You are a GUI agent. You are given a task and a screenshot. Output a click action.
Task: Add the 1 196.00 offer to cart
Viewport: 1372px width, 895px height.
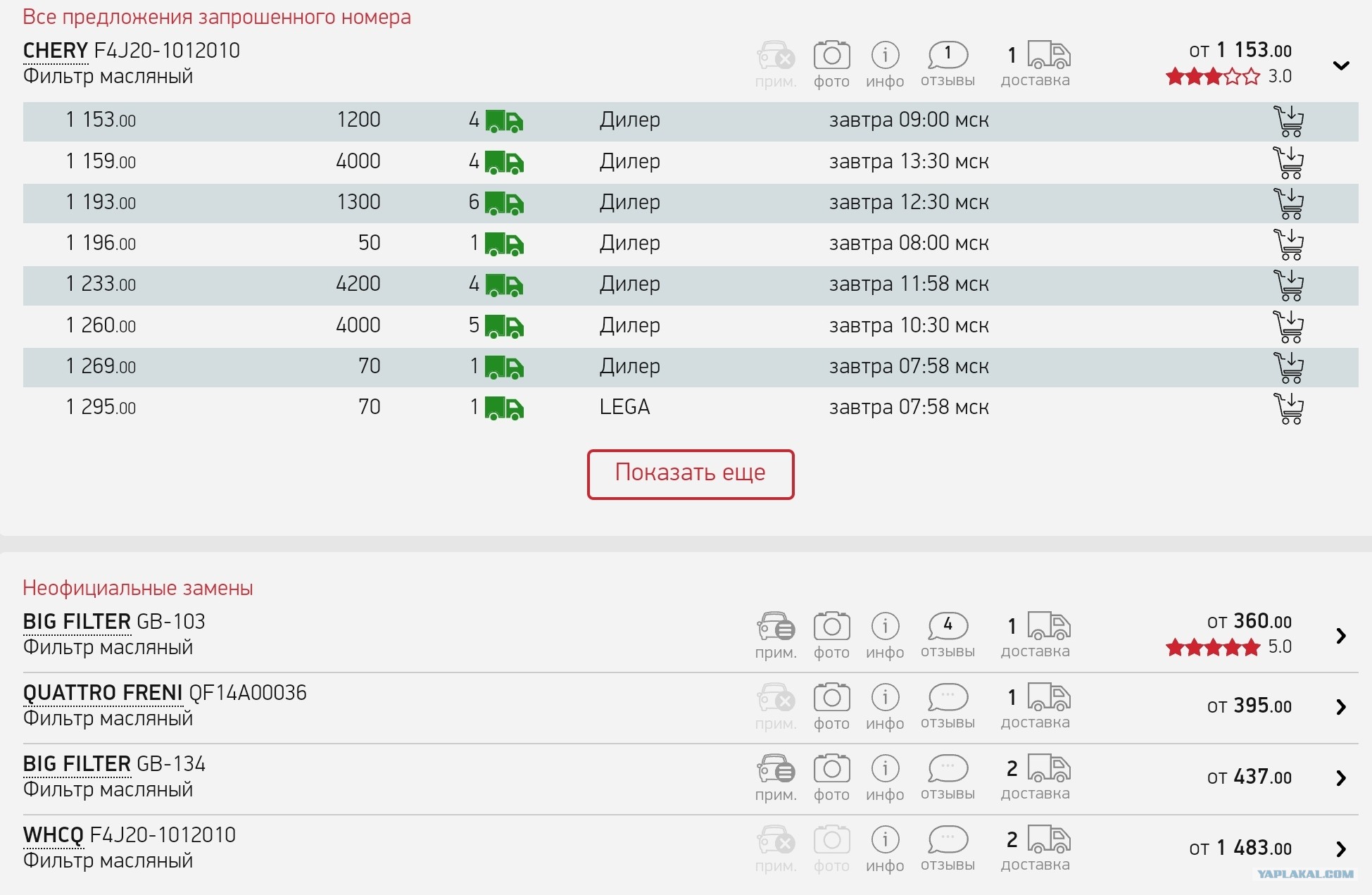(x=1288, y=244)
